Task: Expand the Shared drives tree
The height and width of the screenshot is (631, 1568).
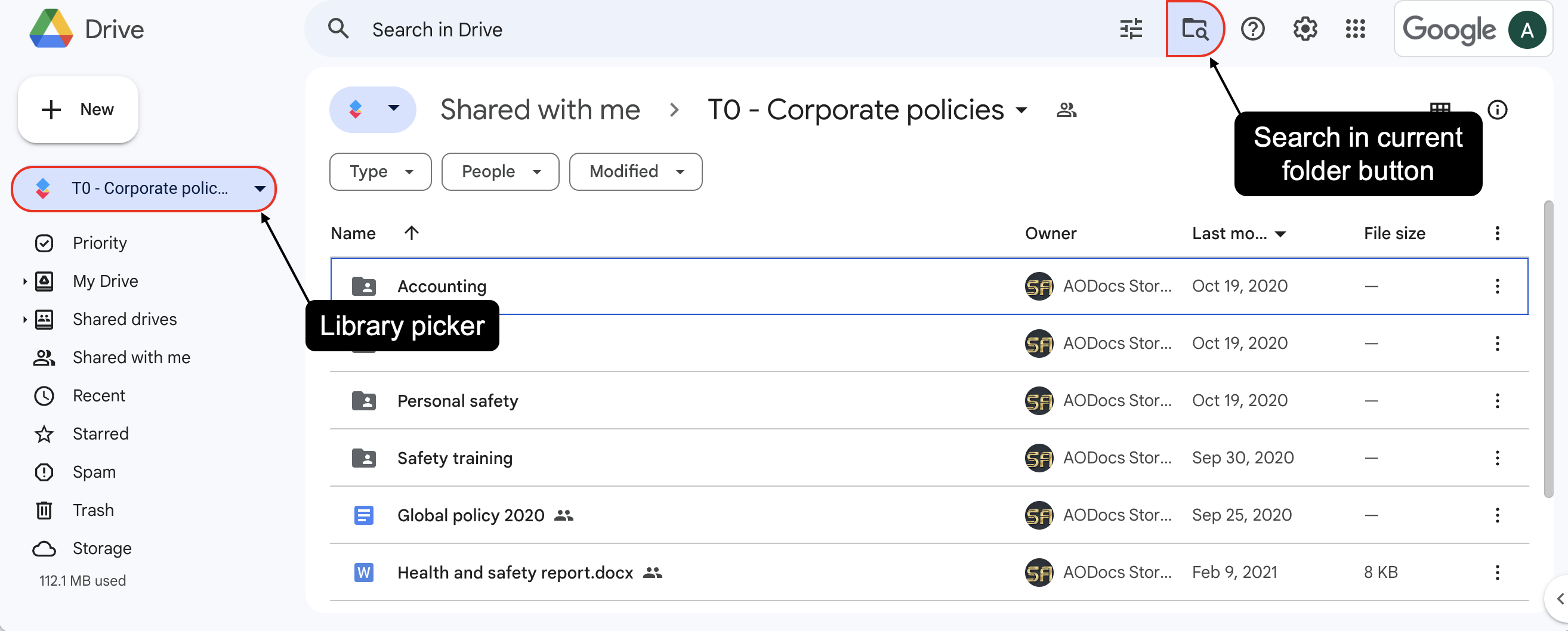Action: point(24,320)
